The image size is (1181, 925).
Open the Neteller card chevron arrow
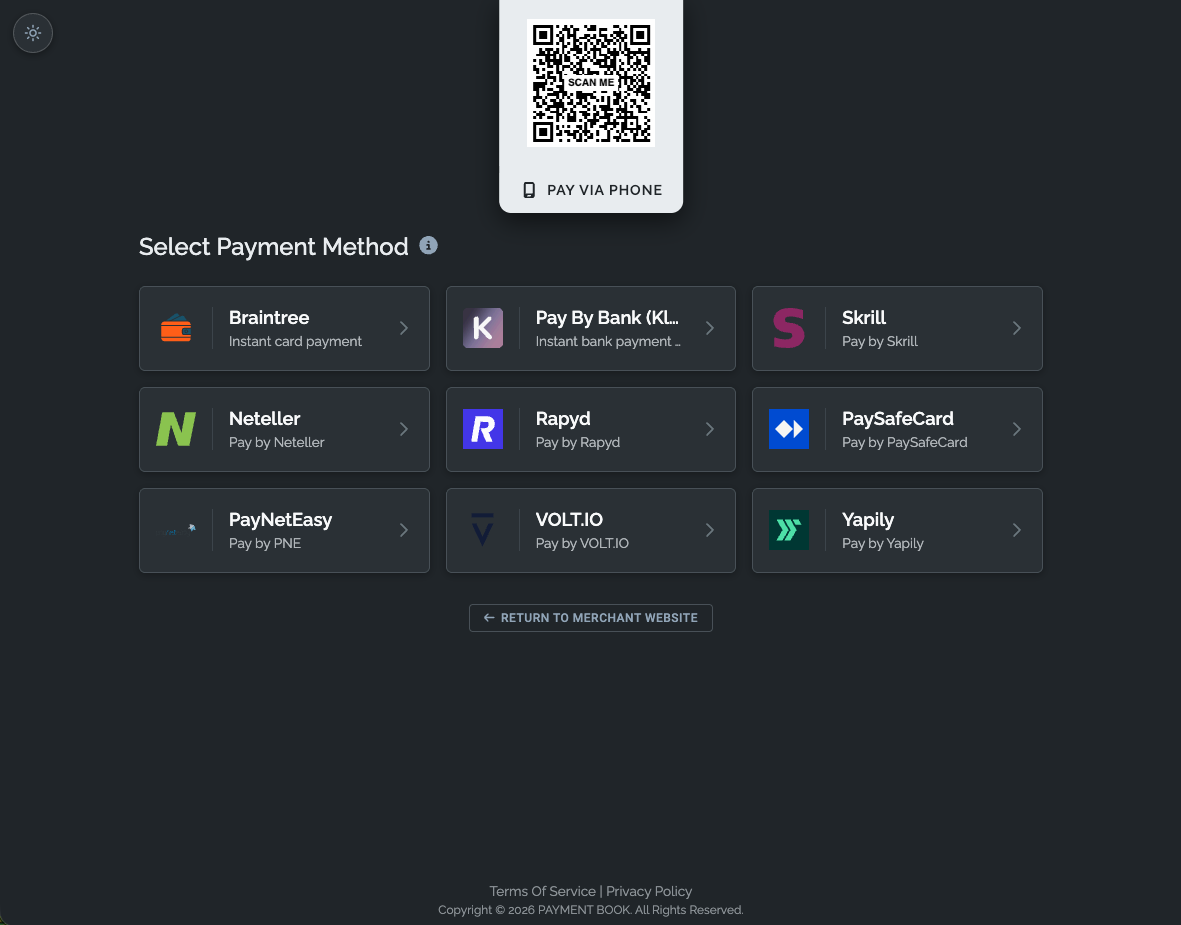click(404, 429)
